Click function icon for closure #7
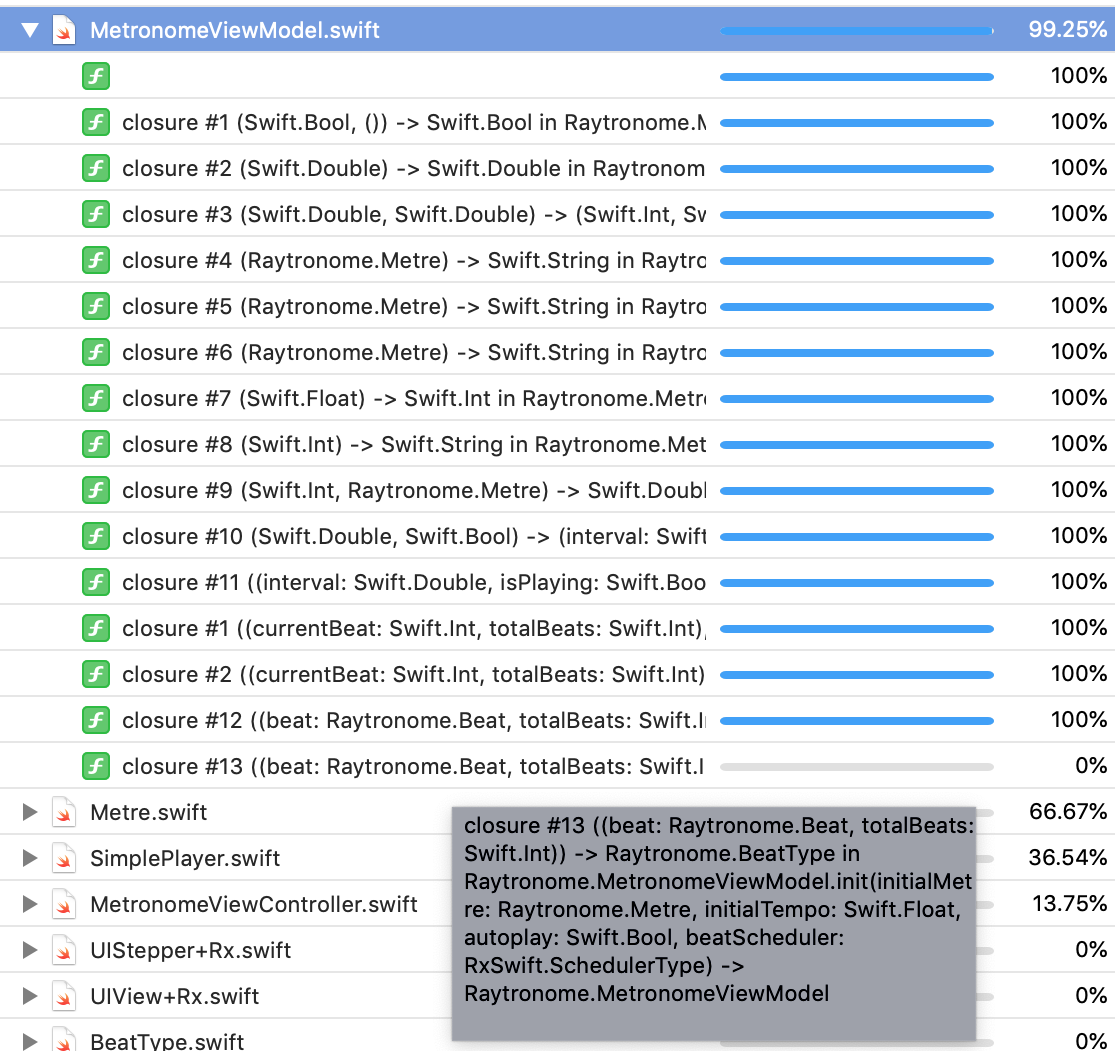This screenshot has height=1051, width=1115. [96, 398]
